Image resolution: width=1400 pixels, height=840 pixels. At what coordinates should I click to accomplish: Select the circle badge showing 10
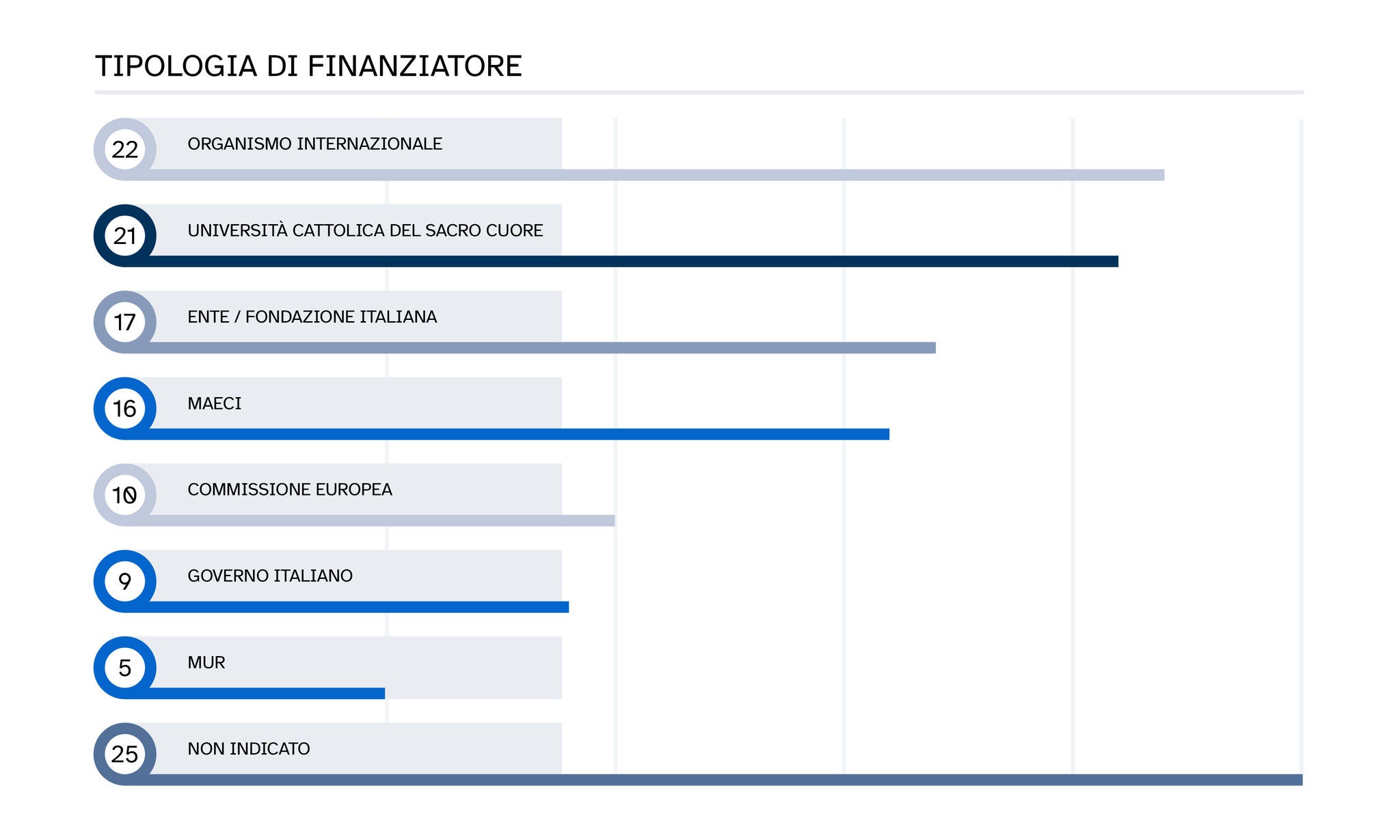(x=125, y=495)
